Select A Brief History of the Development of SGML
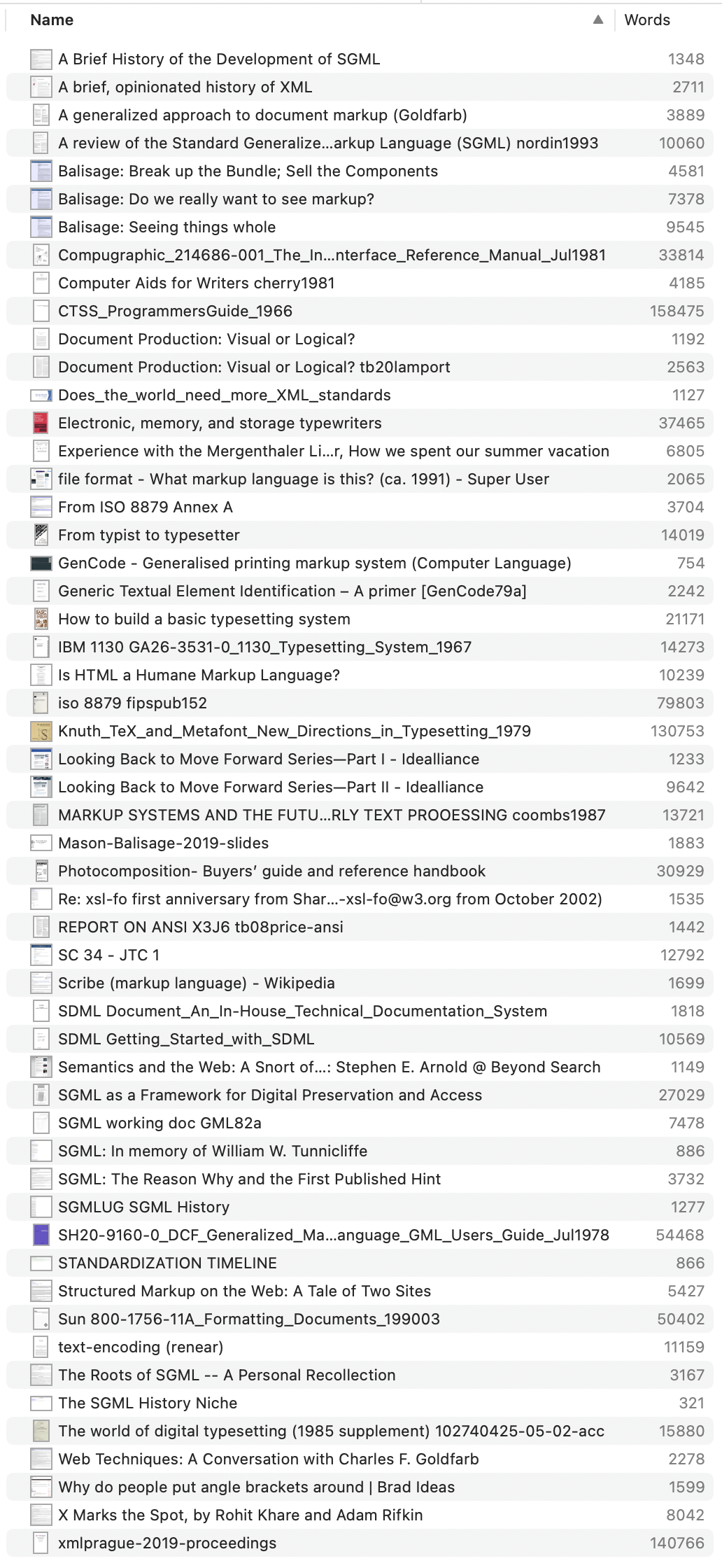This screenshot has width=722, height=1568. tap(219, 59)
